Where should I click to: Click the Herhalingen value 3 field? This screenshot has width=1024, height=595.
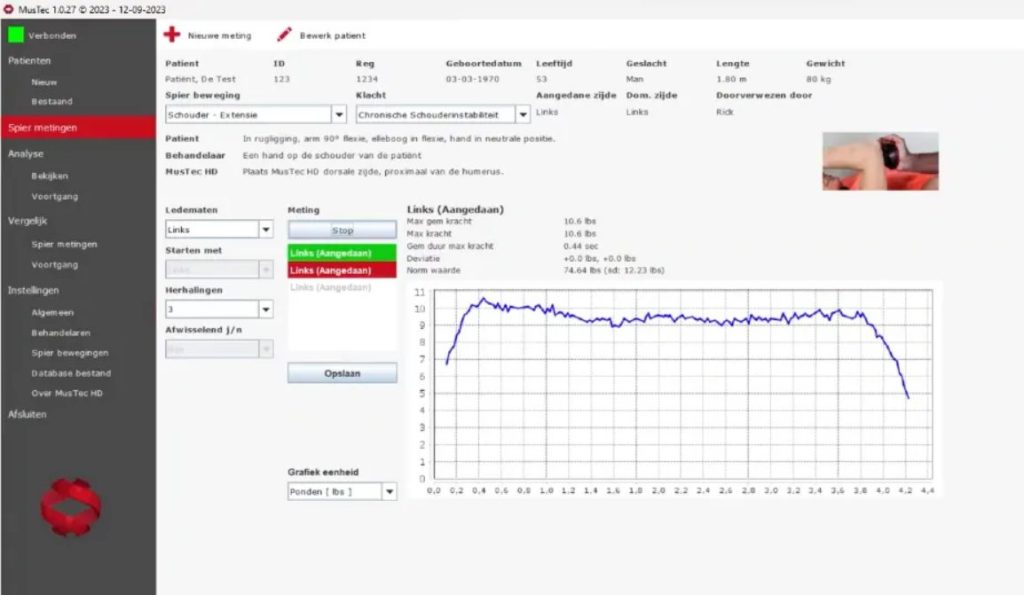click(212, 310)
